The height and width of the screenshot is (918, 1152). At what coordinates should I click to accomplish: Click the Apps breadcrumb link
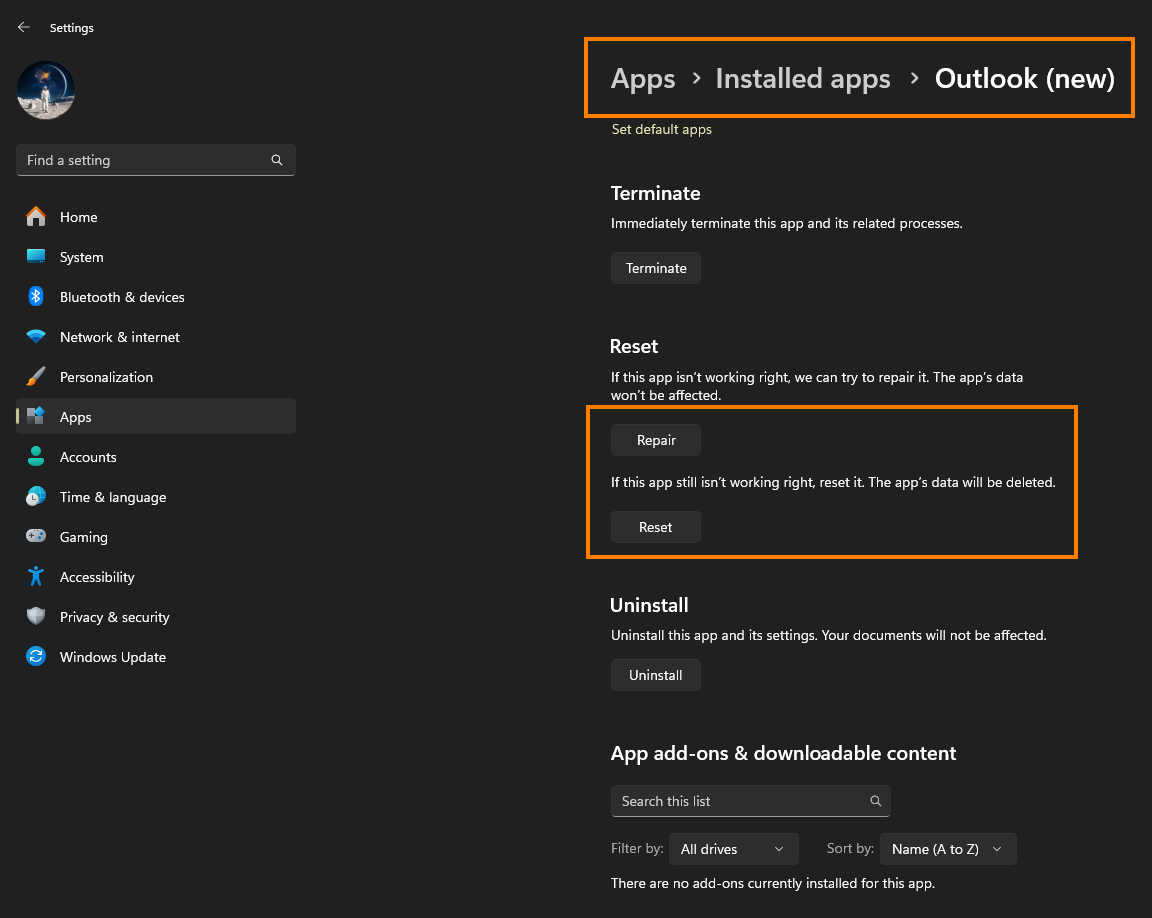click(x=643, y=79)
